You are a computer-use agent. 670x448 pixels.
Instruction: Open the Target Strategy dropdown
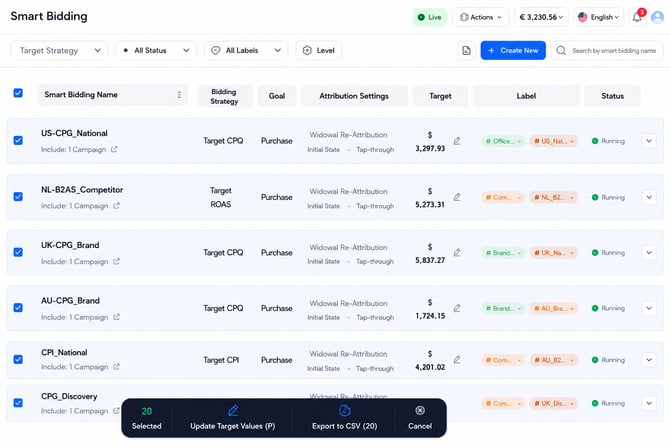pos(59,50)
